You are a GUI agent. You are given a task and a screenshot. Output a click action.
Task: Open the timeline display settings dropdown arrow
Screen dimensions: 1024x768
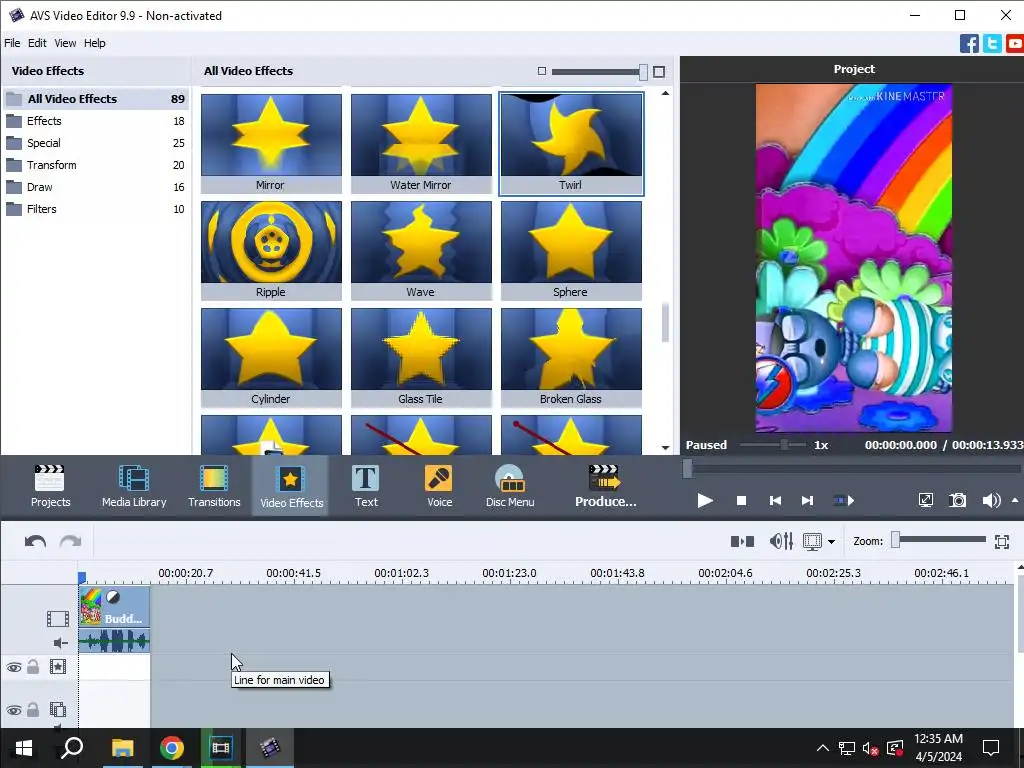(831, 542)
